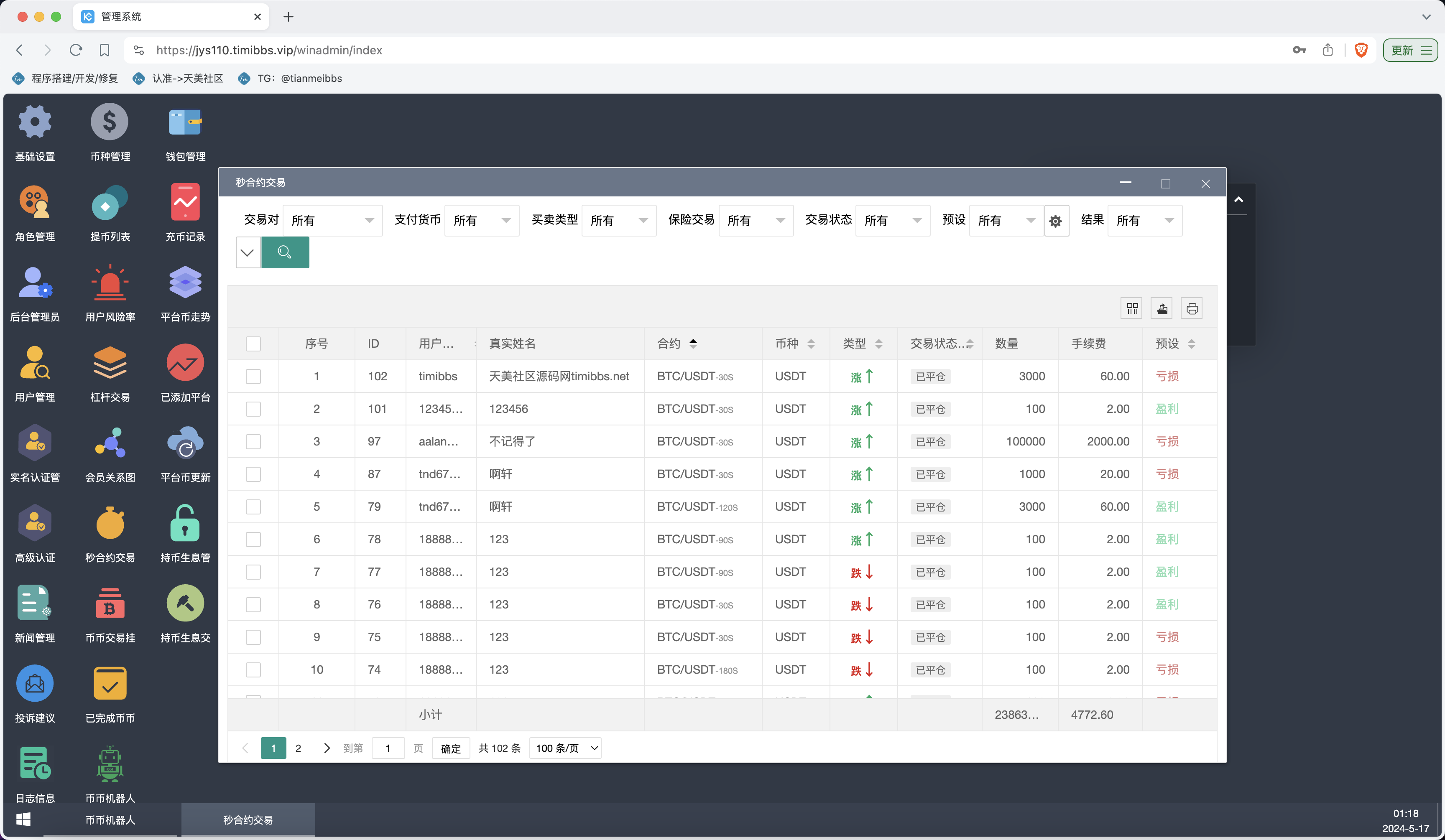Open the 已完成币币 icon
This screenshot has width=1445, height=840.
pyautogui.click(x=110, y=683)
